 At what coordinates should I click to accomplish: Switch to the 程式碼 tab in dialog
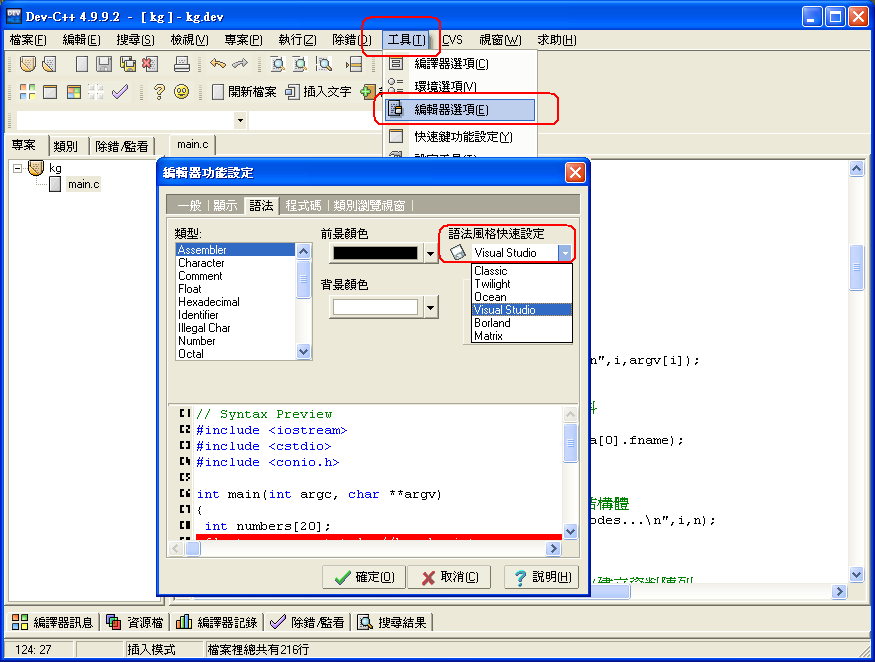[304, 205]
